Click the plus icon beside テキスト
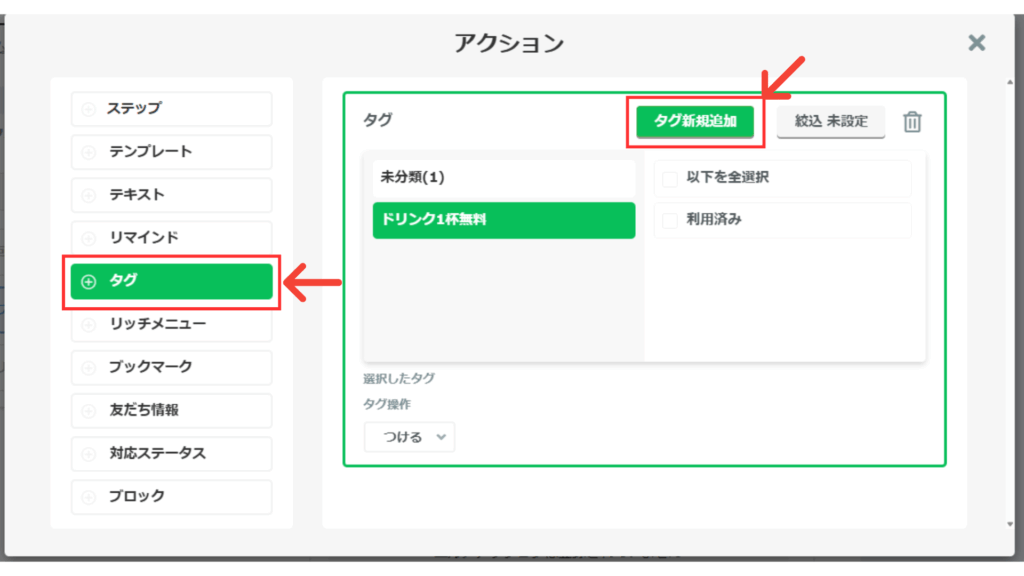The image size is (1024, 576). tap(88, 195)
